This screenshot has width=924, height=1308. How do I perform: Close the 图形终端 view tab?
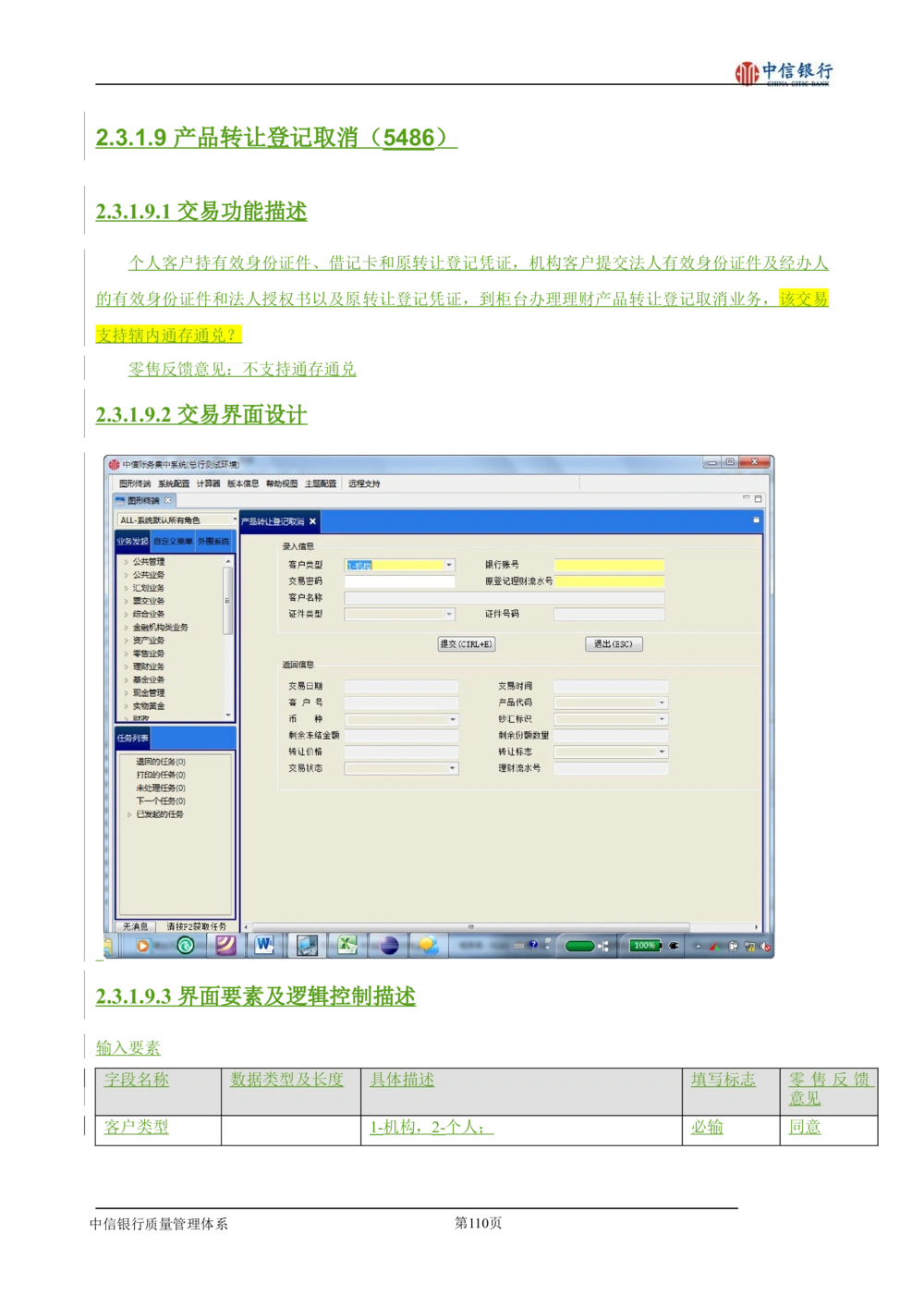click(x=168, y=500)
